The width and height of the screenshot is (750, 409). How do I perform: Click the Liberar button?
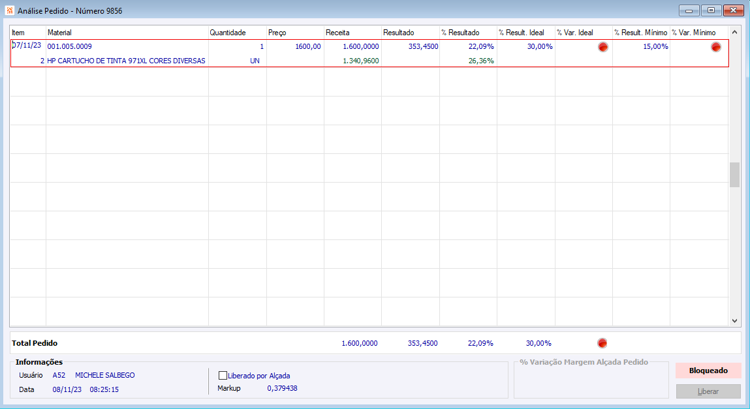click(708, 391)
